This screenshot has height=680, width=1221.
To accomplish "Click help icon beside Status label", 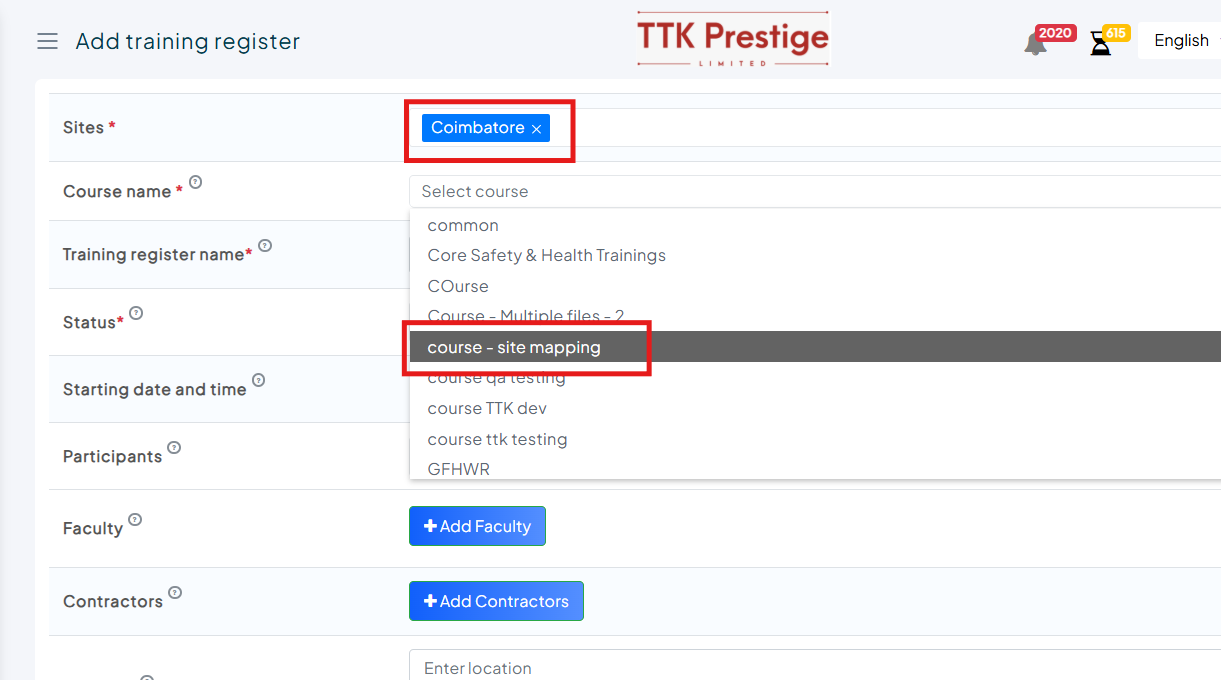I will pos(136,313).
